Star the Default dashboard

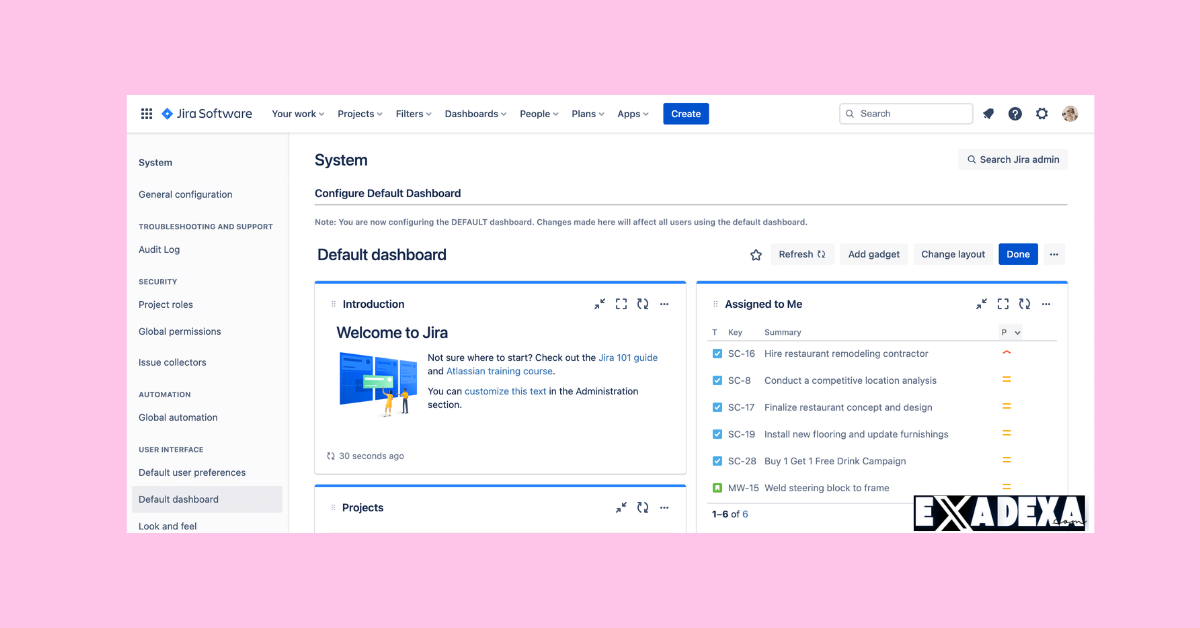click(755, 254)
